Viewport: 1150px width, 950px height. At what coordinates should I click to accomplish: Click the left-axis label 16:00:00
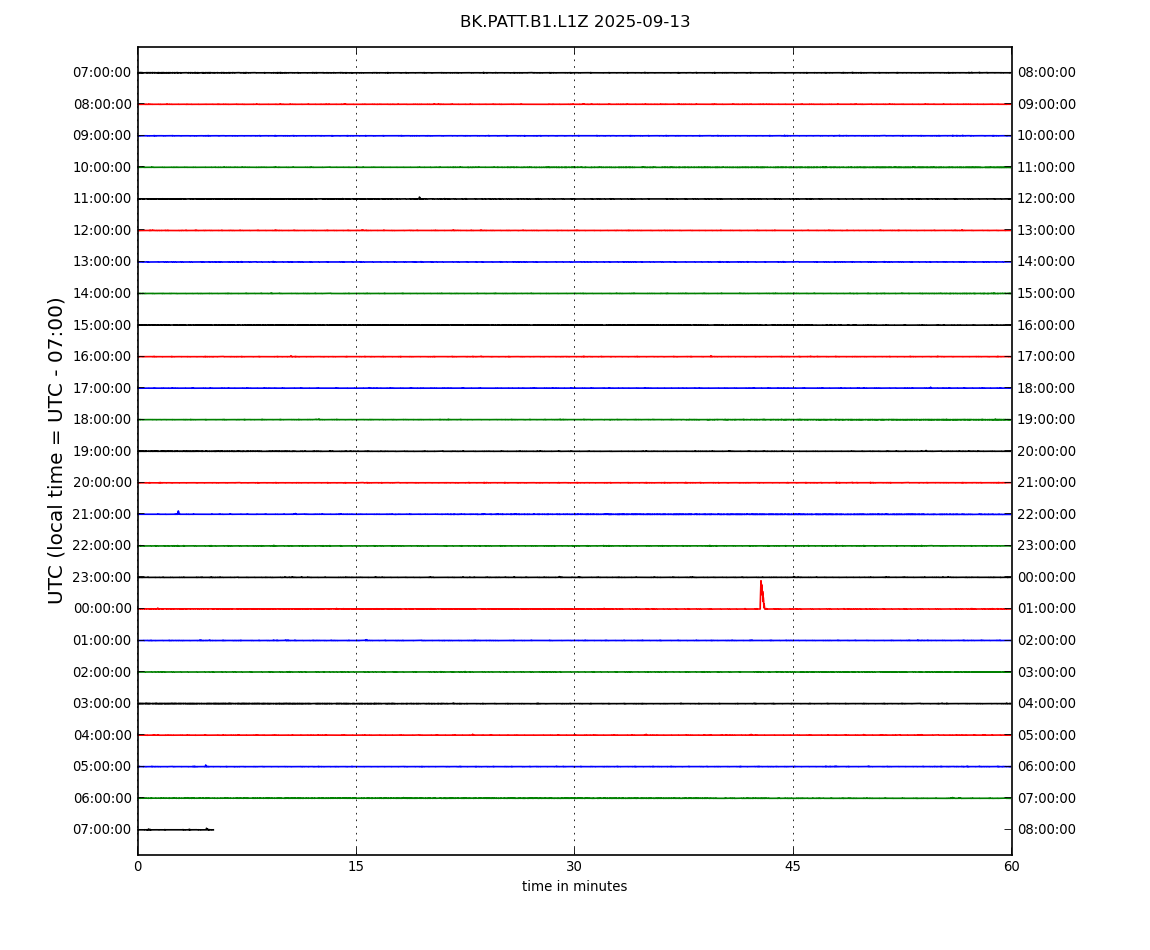point(102,357)
